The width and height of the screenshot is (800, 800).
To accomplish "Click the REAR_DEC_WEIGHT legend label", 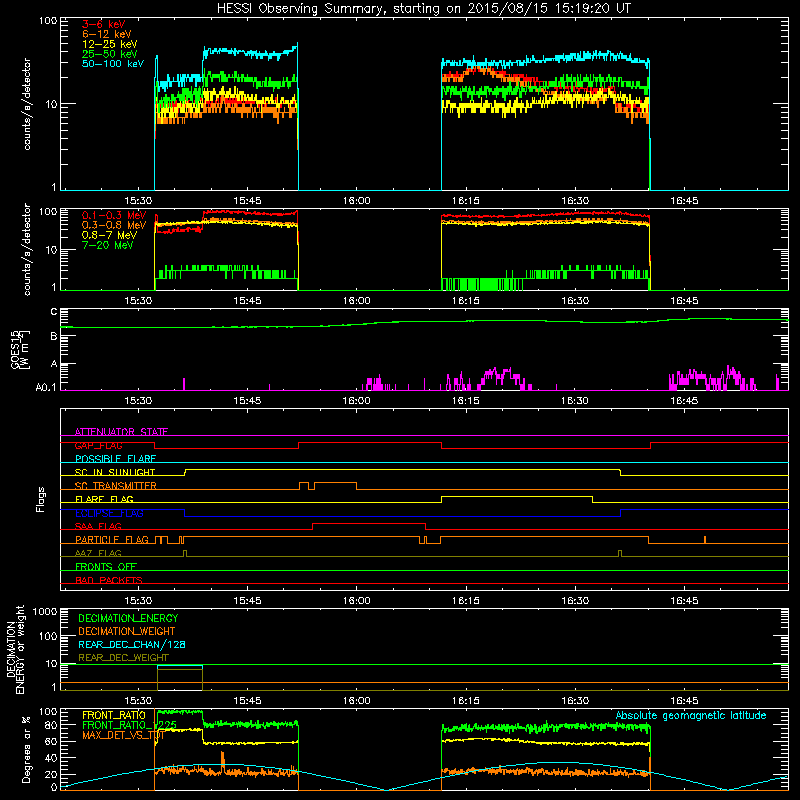I will (123, 658).
